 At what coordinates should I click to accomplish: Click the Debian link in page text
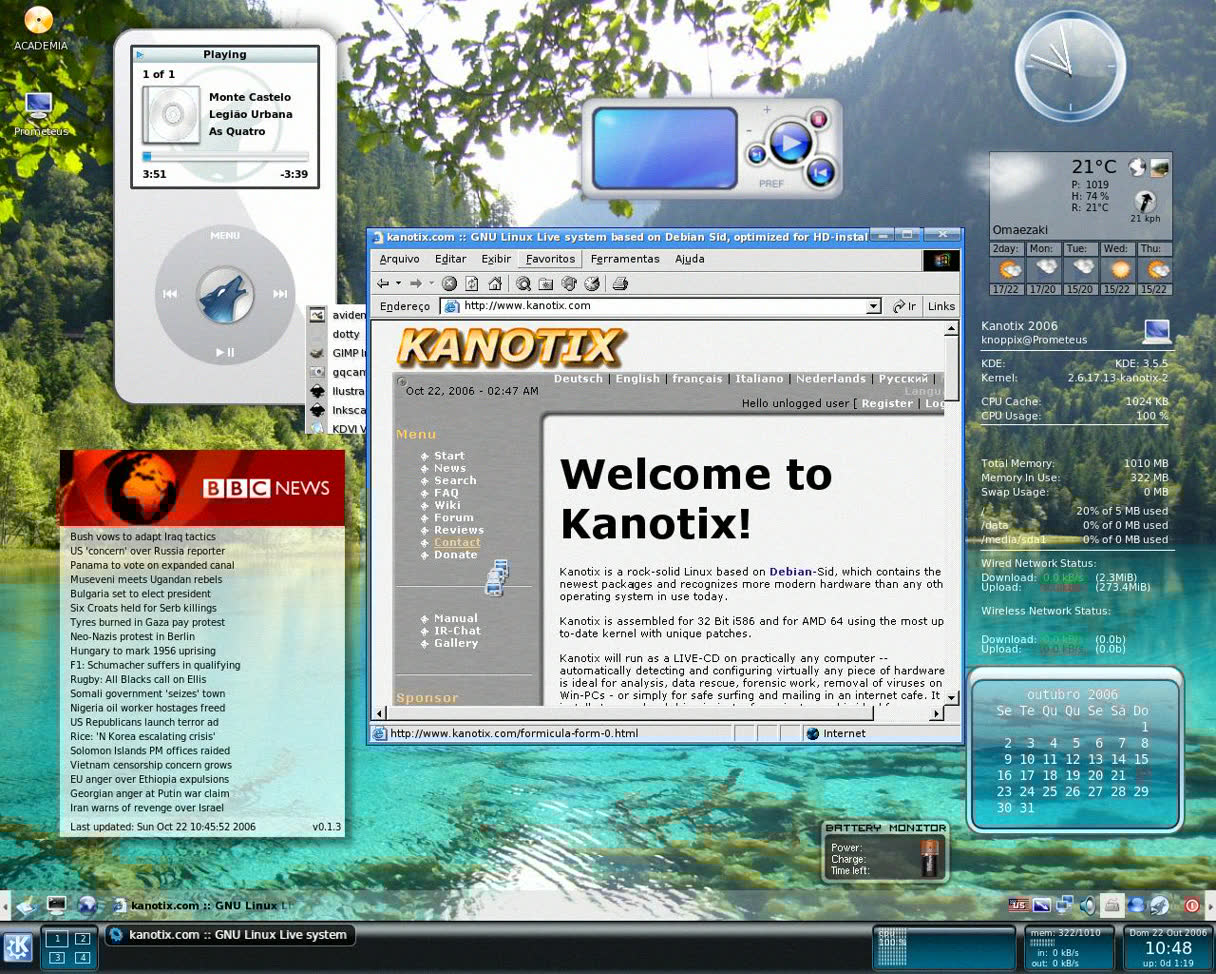pos(791,572)
